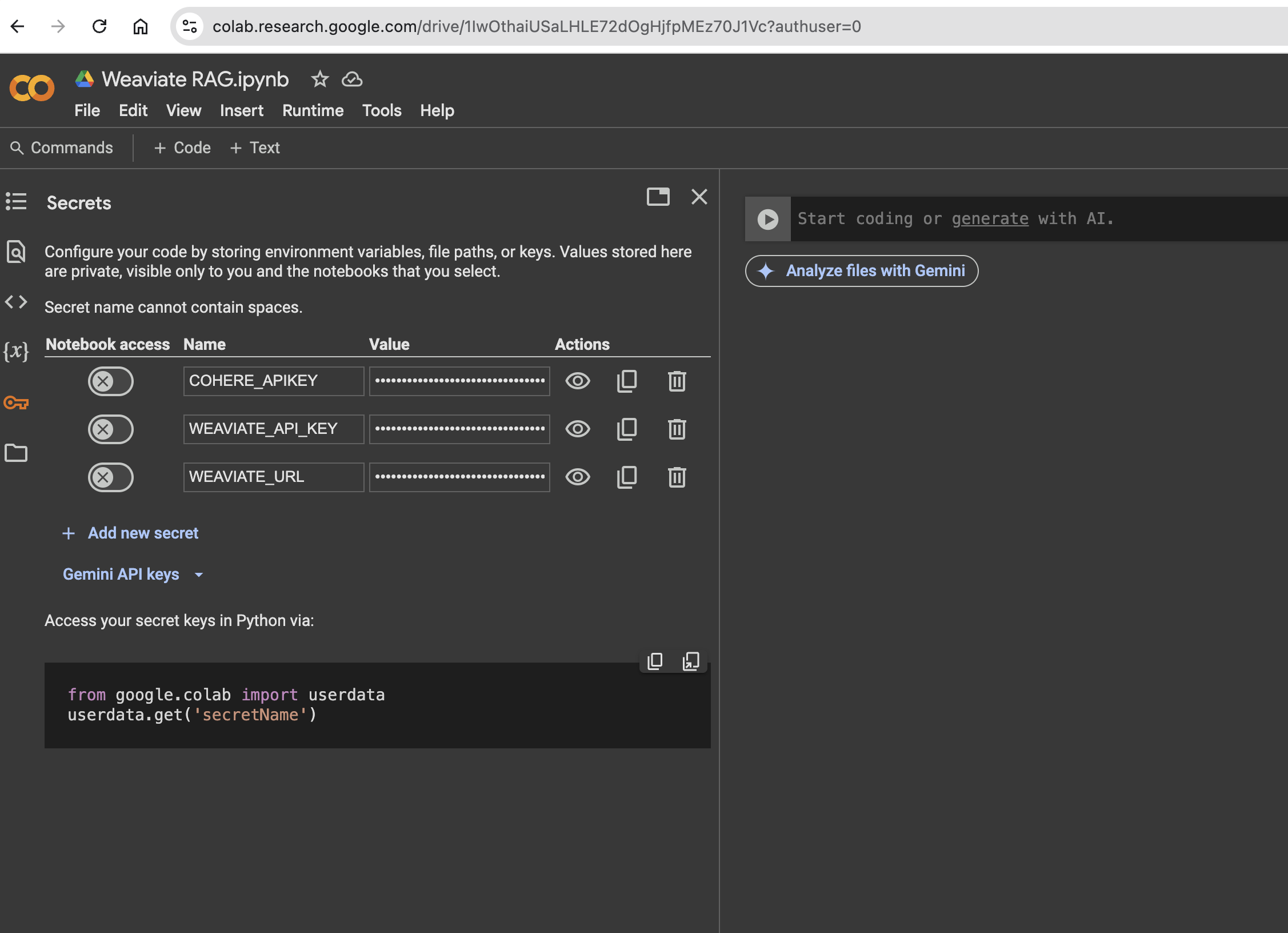Screen dimensions: 1288x933
Task: Open the Tools menu
Action: coord(381,110)
